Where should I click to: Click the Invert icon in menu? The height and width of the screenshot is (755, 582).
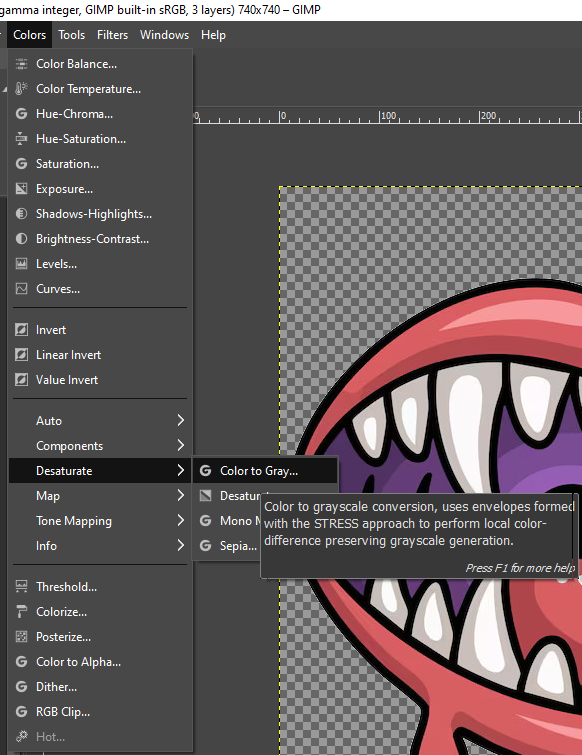pos(21,330)
